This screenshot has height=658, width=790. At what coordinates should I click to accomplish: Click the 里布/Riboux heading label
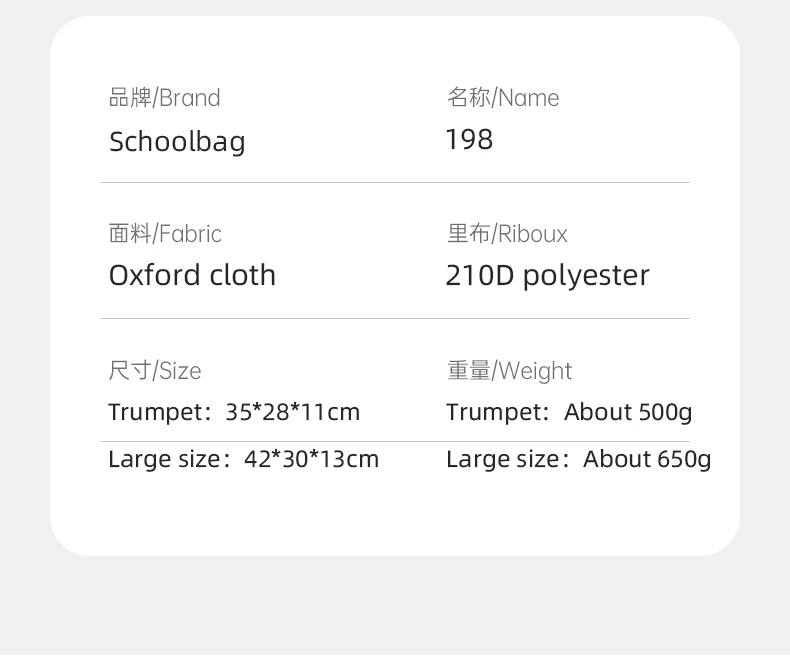[507, 234]
